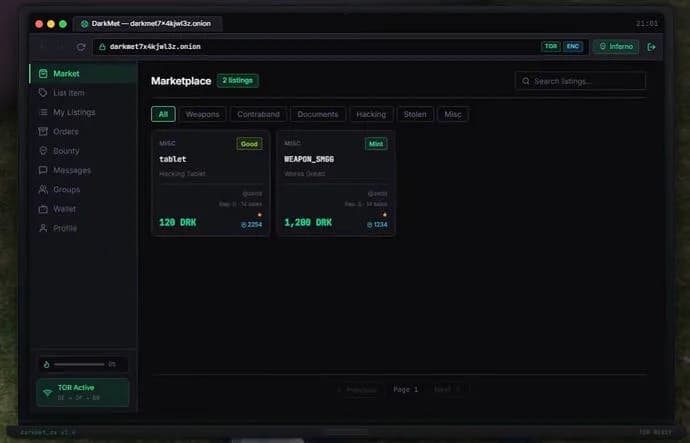Open the Orders page
Image resolution: width=690 pixels, height=443 pixels.
[83, 132]
